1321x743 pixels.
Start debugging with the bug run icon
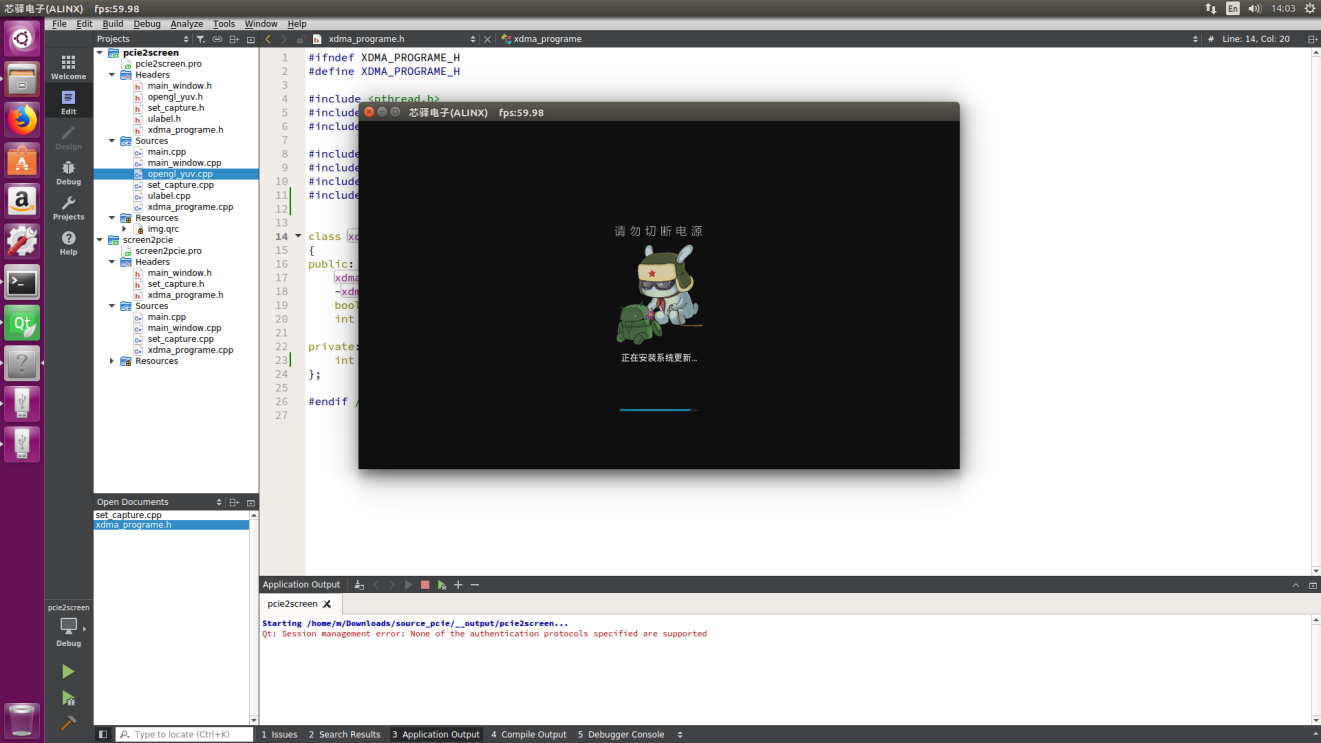click(68, 697)
